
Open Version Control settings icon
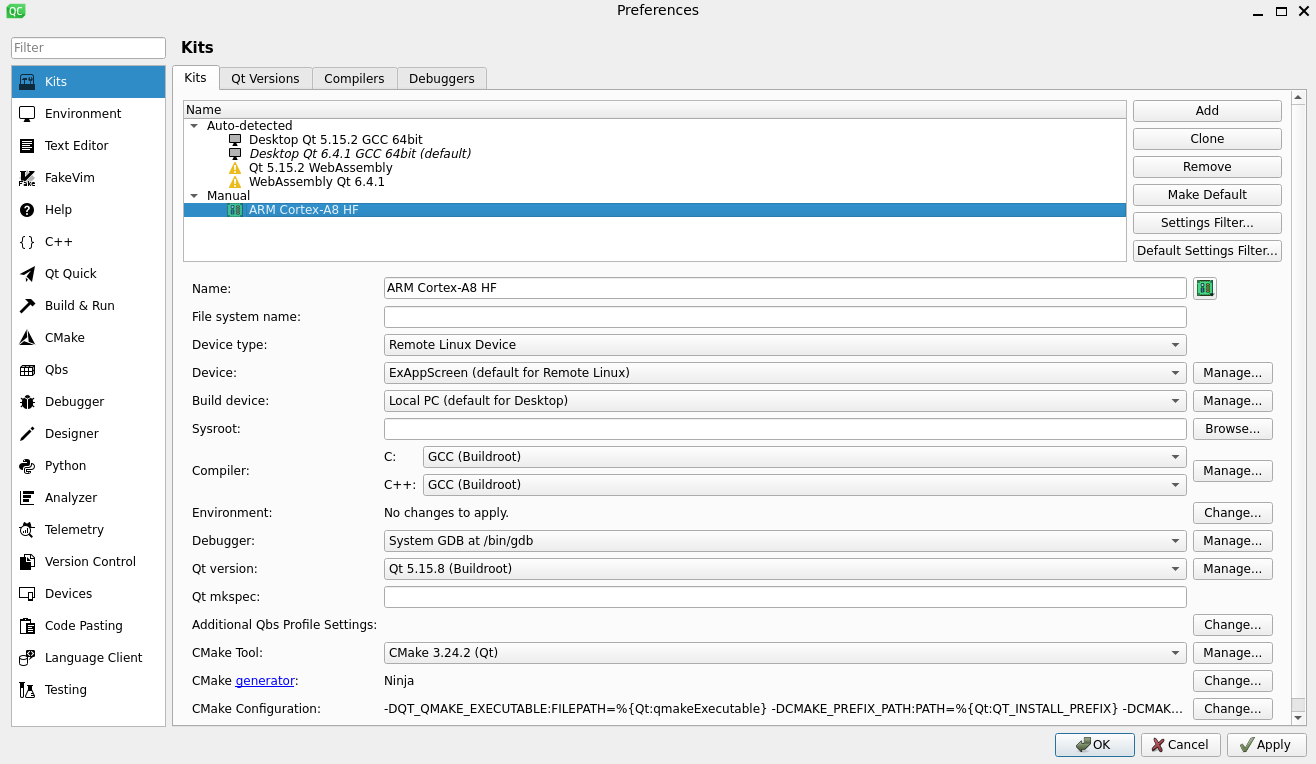[27, 562]
